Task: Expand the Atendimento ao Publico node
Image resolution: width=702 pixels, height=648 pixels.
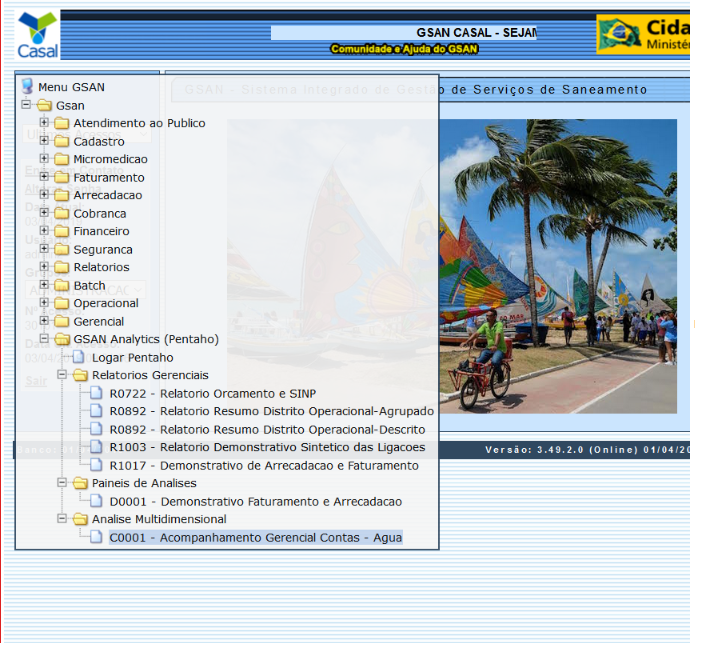Action: pos(44,123)
